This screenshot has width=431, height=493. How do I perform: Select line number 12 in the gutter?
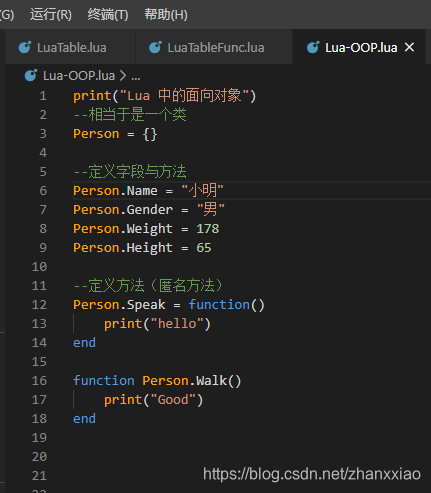click(x=39, y=305)
